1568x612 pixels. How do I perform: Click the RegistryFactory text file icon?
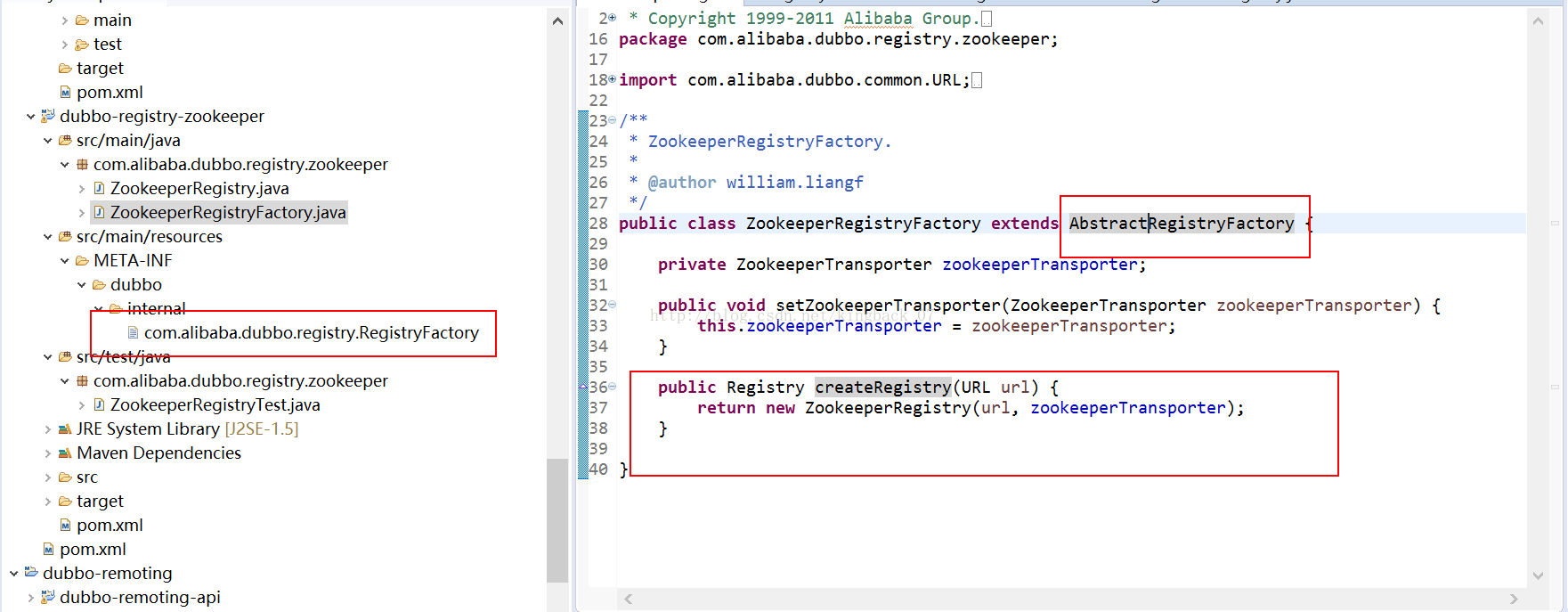click(x=133, y=332)
